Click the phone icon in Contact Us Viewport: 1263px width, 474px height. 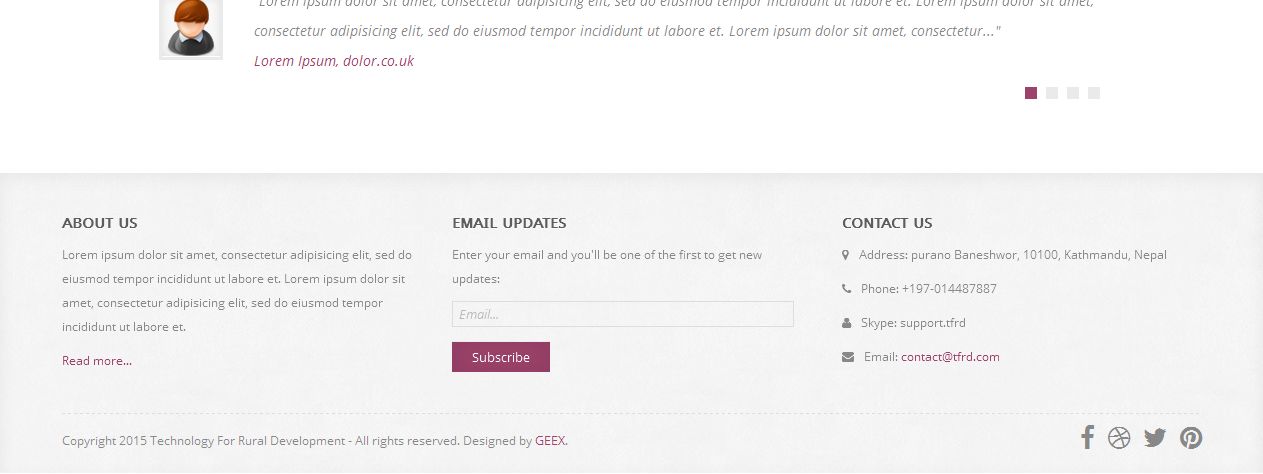pyautogui.click(x=847, y=289)
